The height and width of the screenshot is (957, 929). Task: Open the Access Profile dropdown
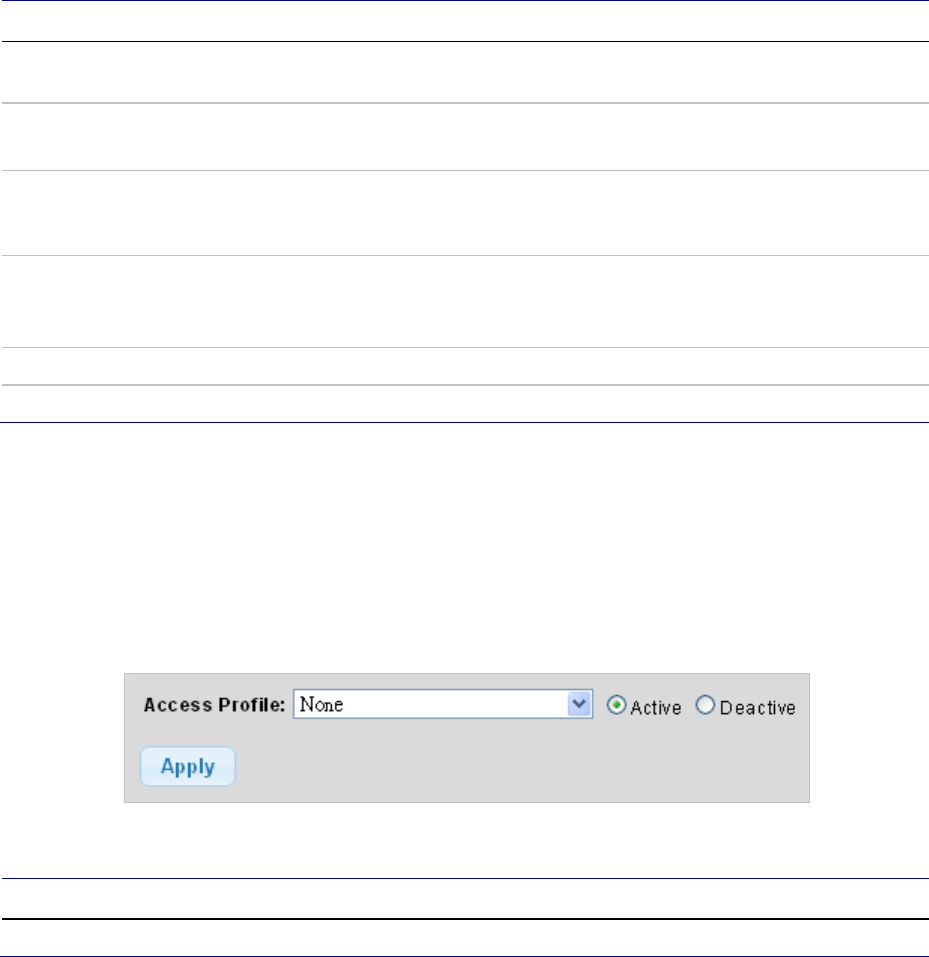(x=443, y=704)
